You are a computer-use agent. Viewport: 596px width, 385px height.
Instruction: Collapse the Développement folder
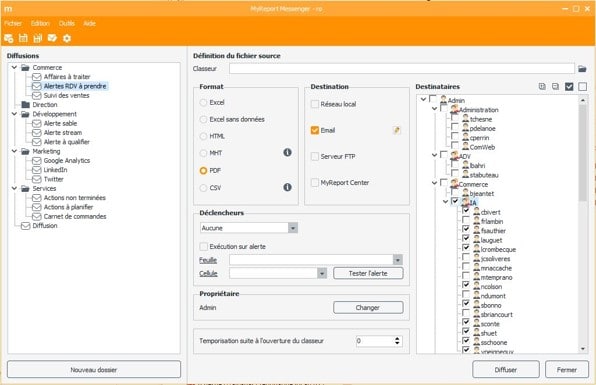point(14,114)
